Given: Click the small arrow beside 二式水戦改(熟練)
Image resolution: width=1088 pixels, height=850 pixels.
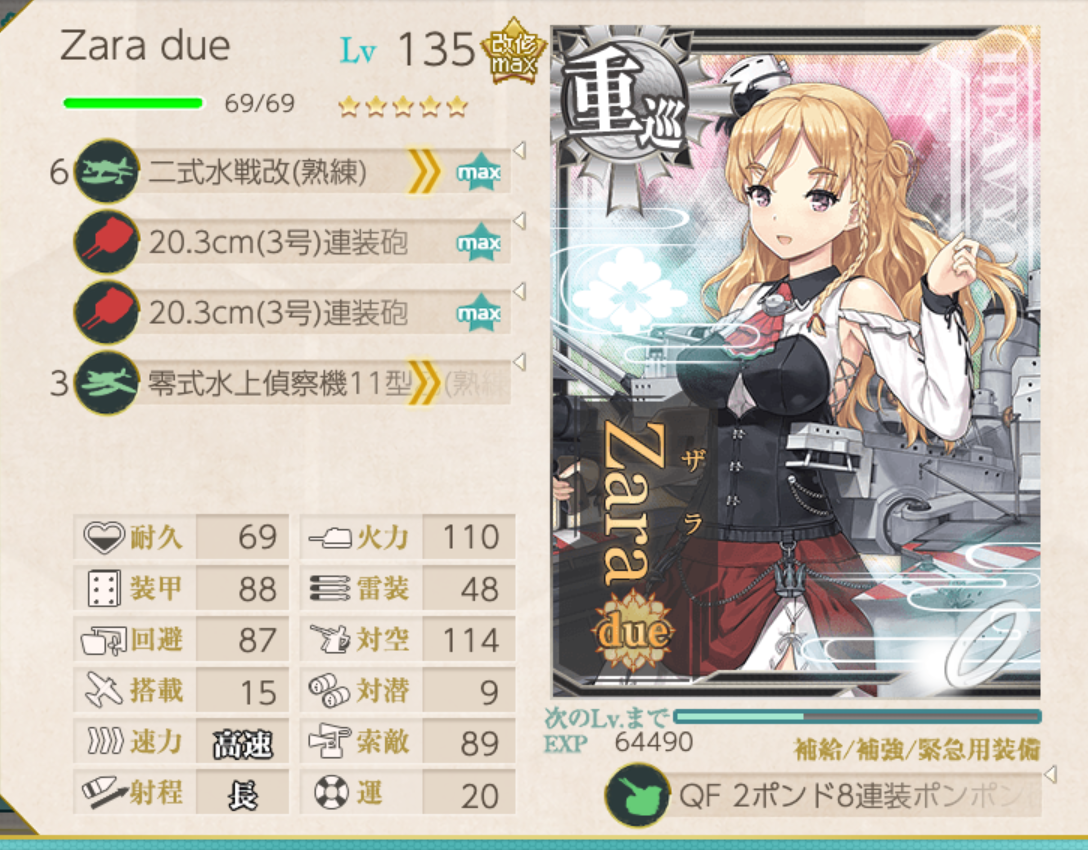Looking at the screenshot, I should click(519, 149).
